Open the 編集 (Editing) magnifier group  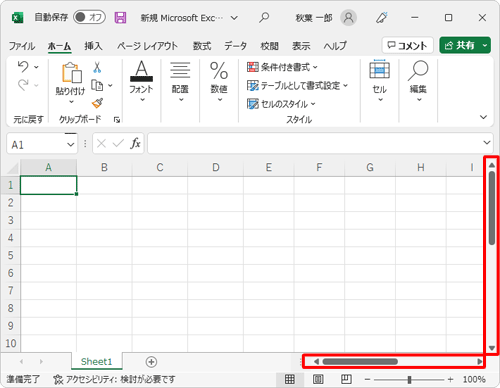[418, 81]
